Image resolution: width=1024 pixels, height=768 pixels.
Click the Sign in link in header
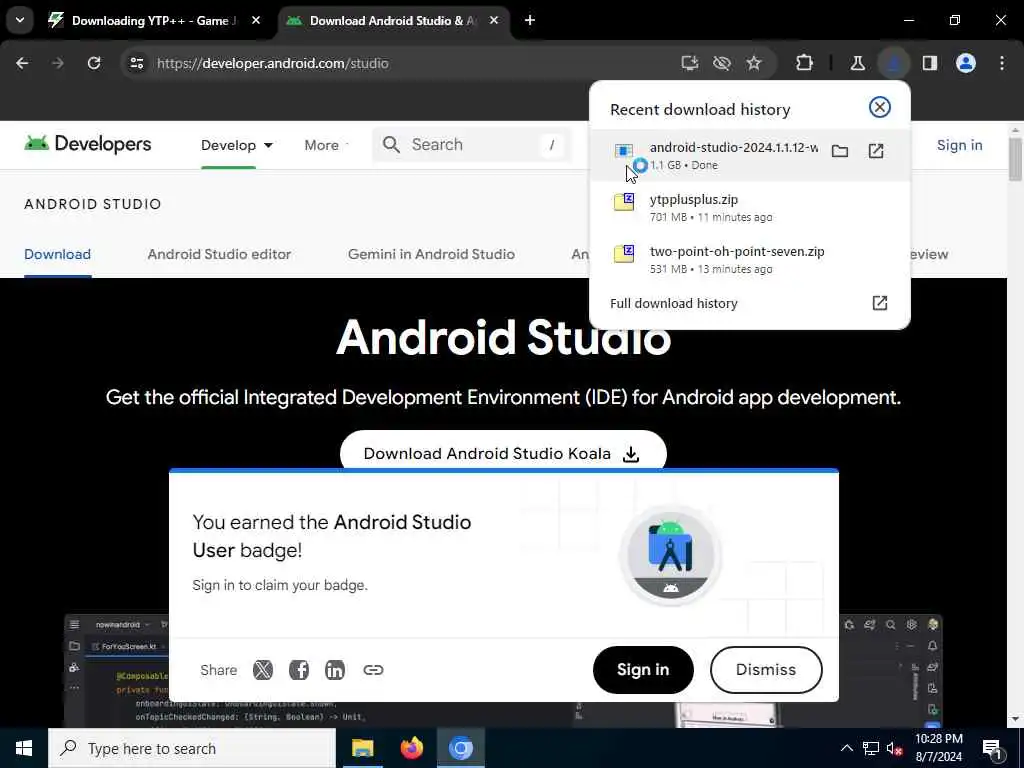pyautogui.click(x=959, y=145)
